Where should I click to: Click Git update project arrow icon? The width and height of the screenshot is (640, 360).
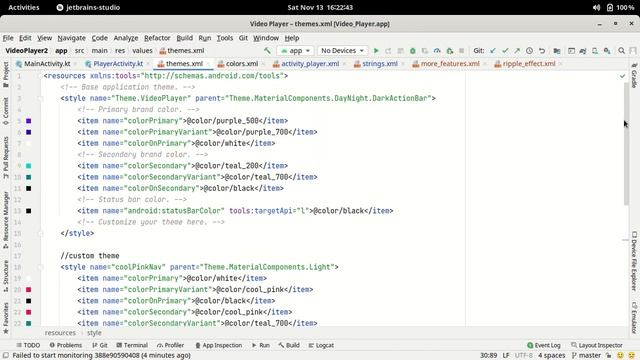[493, 51]
